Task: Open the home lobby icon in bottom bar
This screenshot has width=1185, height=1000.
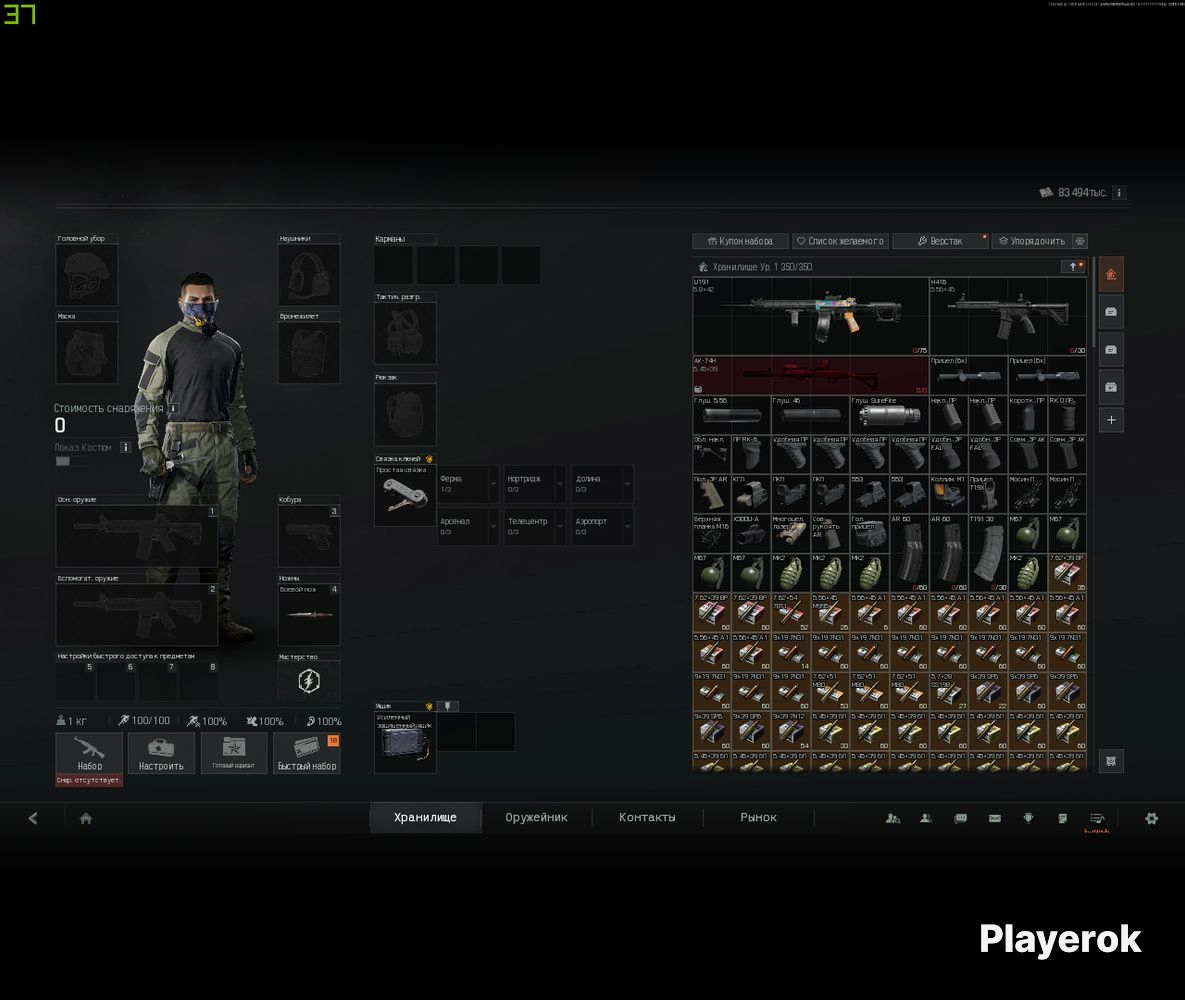Action: pos(85,818)
